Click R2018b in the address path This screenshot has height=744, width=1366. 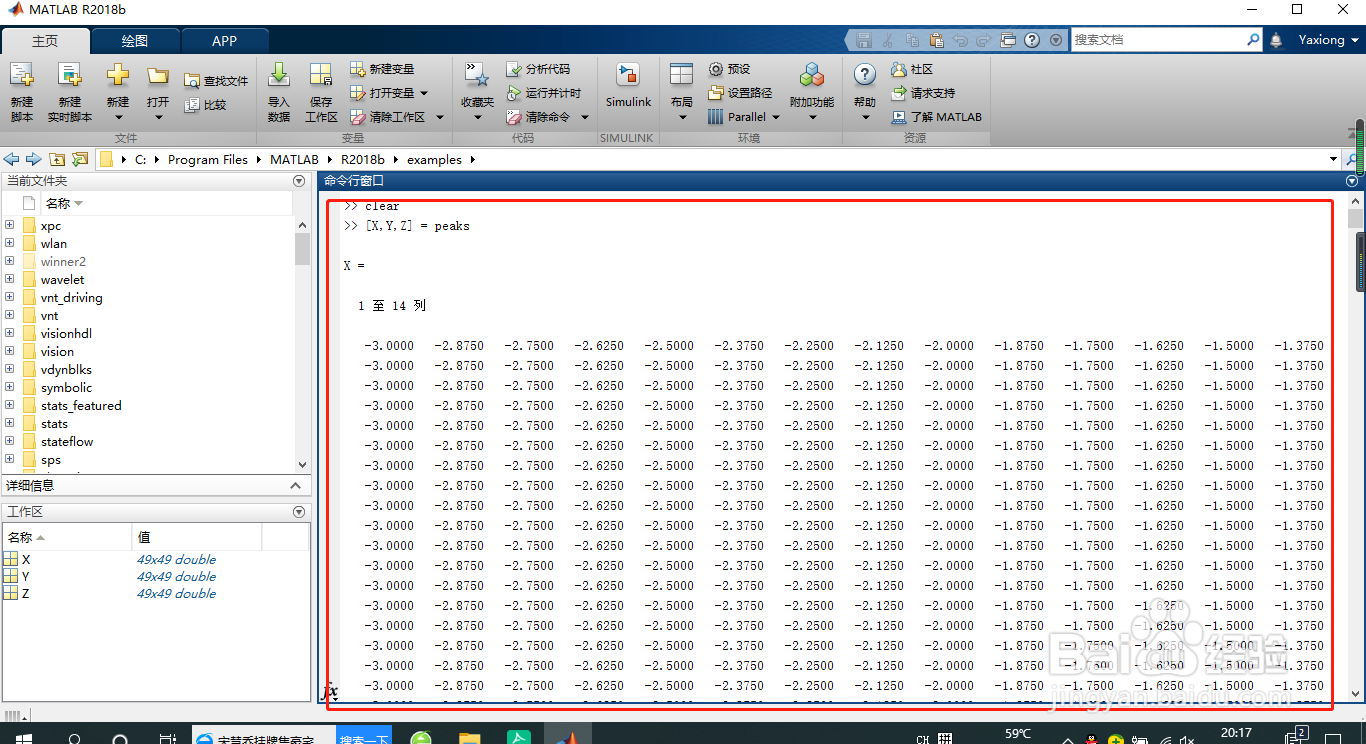362,159
